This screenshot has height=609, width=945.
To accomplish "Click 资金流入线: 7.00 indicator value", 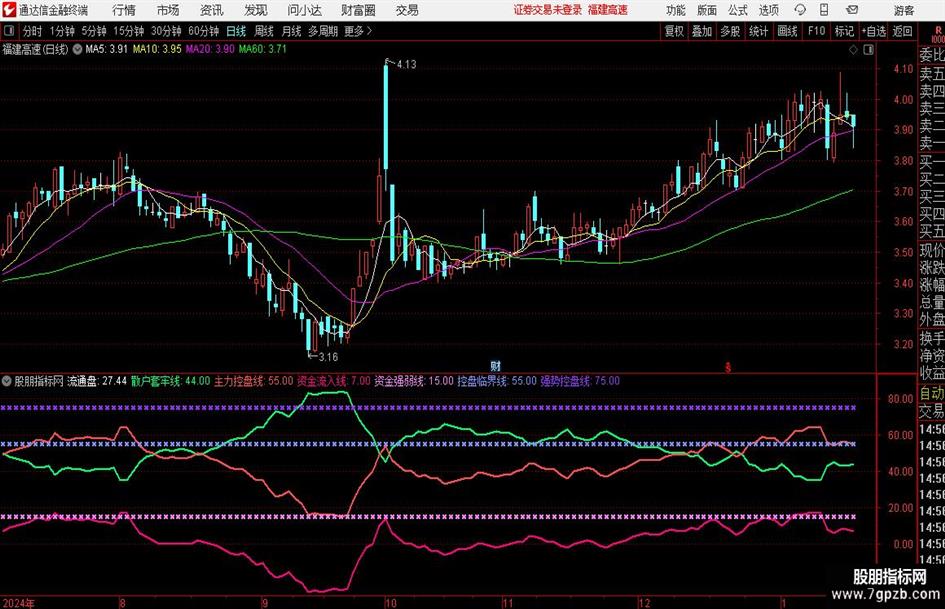I will click(334, 381).
